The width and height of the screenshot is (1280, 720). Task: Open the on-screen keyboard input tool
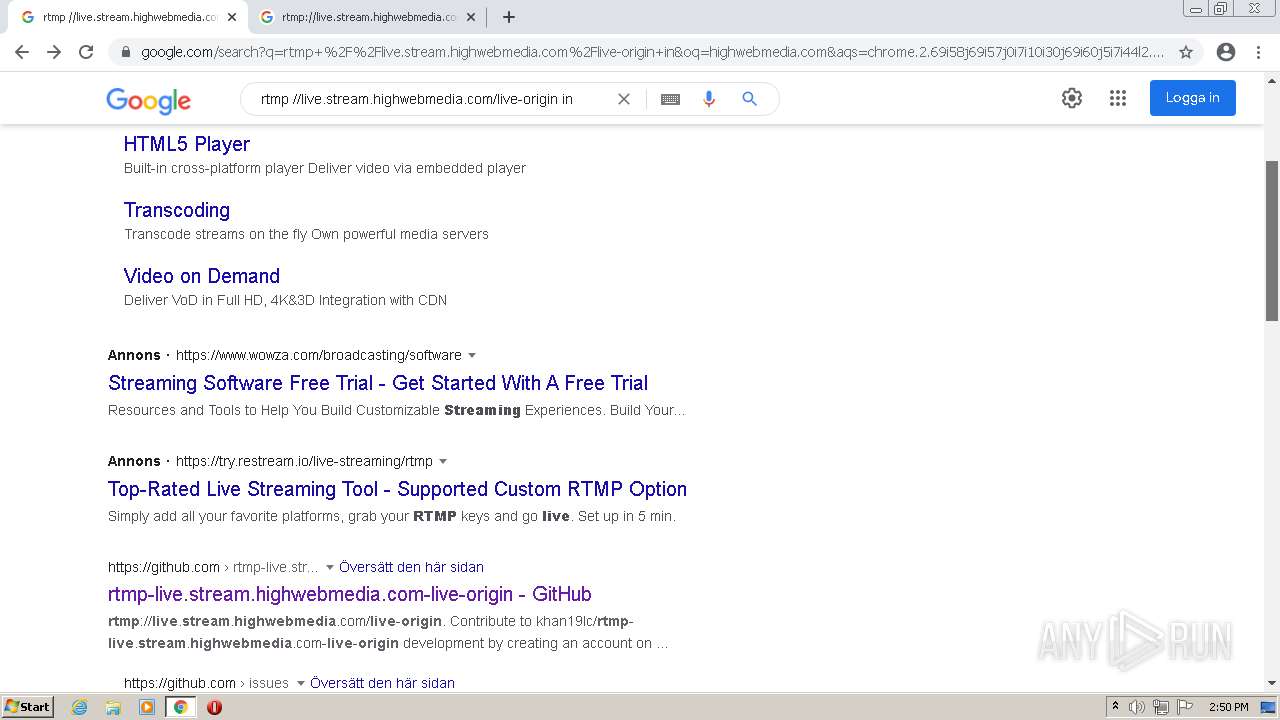670,99
